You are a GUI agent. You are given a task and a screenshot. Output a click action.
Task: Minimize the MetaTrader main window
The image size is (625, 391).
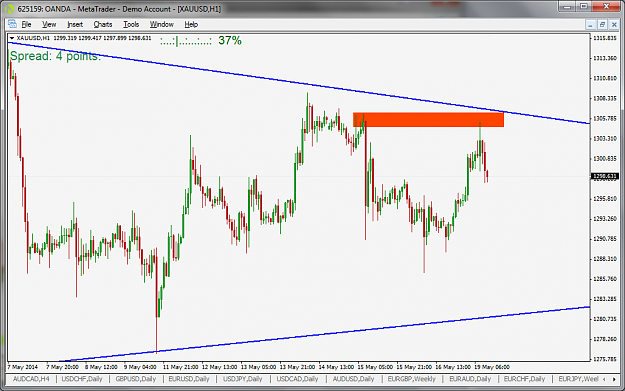point(567,6)
